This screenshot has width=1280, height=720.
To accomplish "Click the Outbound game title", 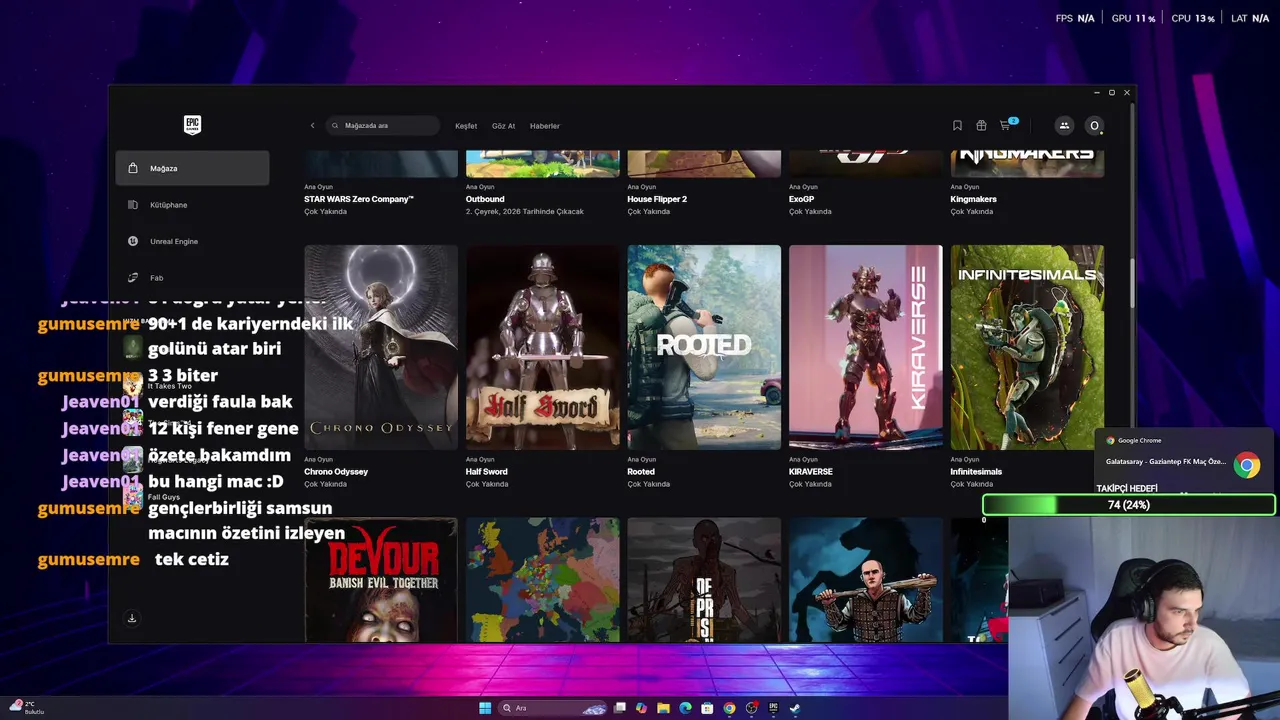I will click(485, 199).
